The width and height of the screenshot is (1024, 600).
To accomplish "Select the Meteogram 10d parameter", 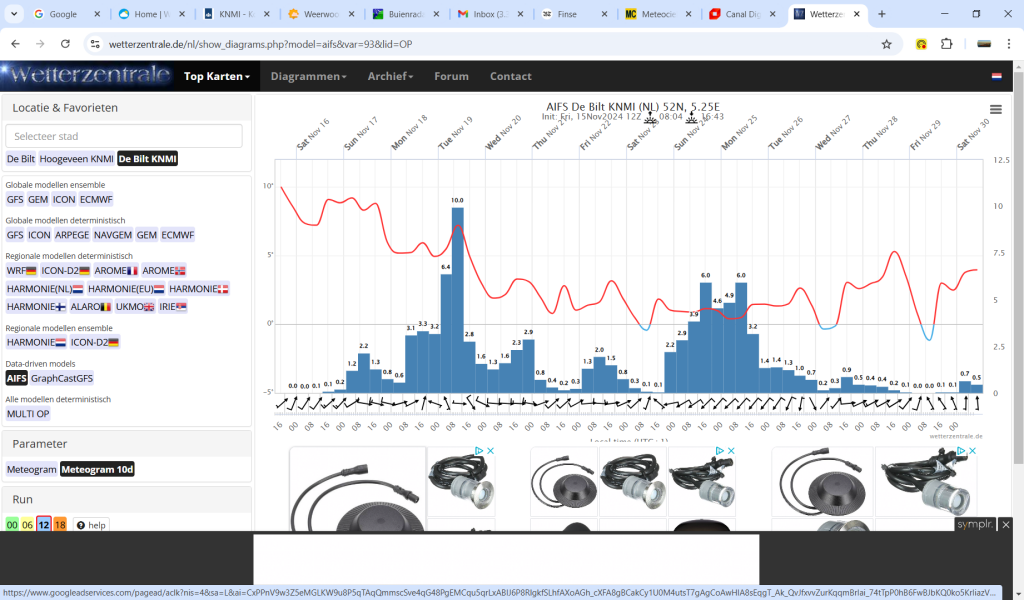I will 97,469.
